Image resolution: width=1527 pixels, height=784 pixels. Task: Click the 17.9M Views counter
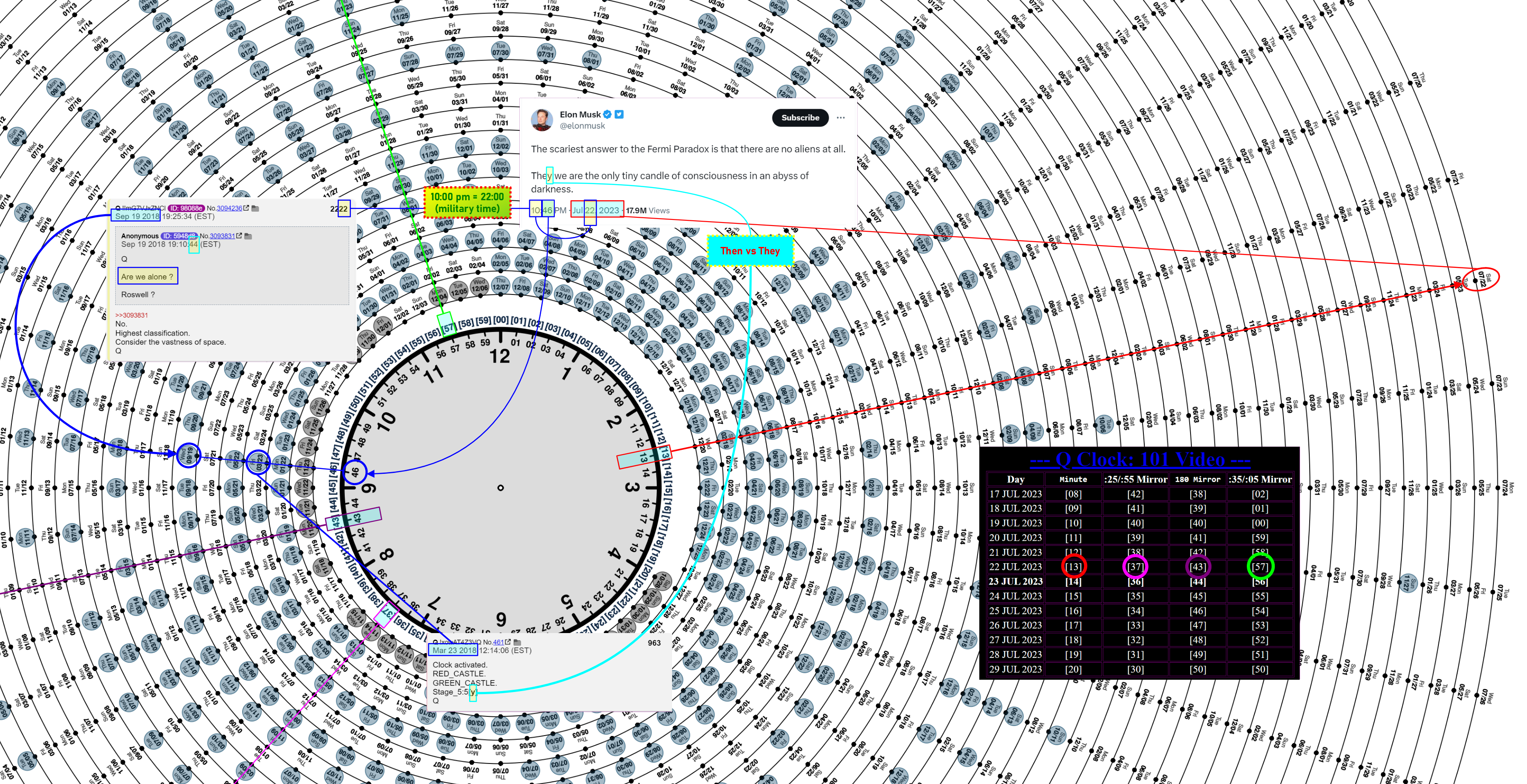[648, 210]
